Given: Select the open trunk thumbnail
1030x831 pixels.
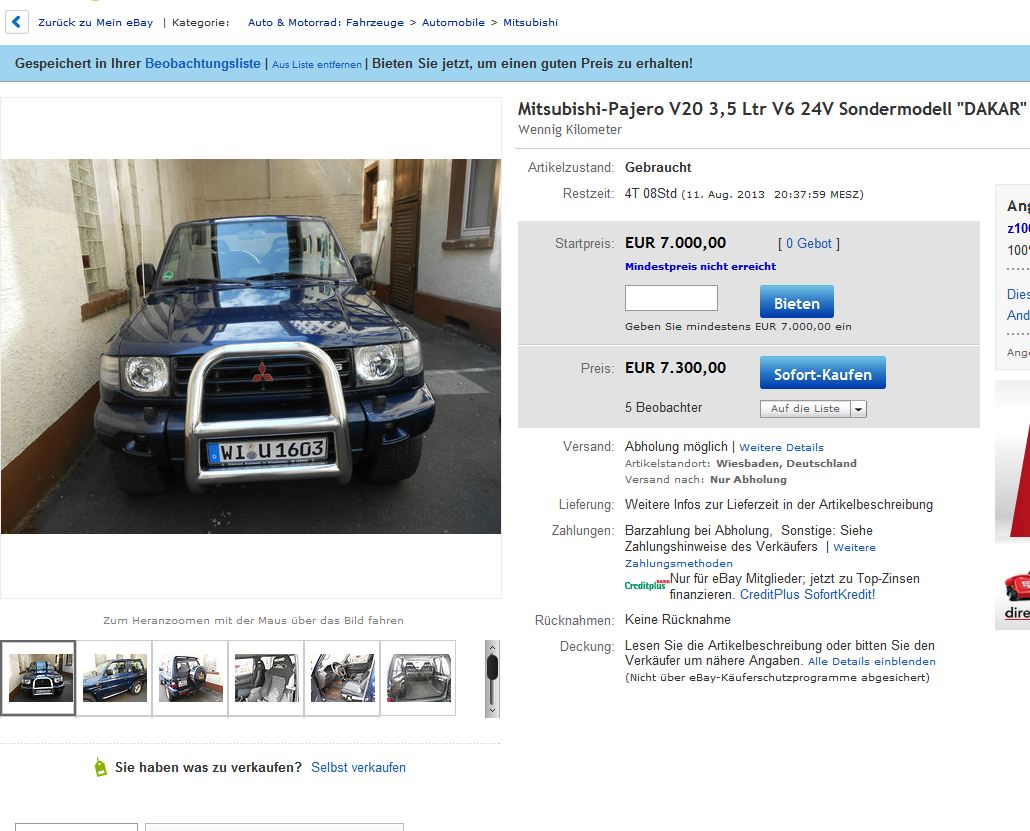Looking at the screenshot, I should [418, 678].
